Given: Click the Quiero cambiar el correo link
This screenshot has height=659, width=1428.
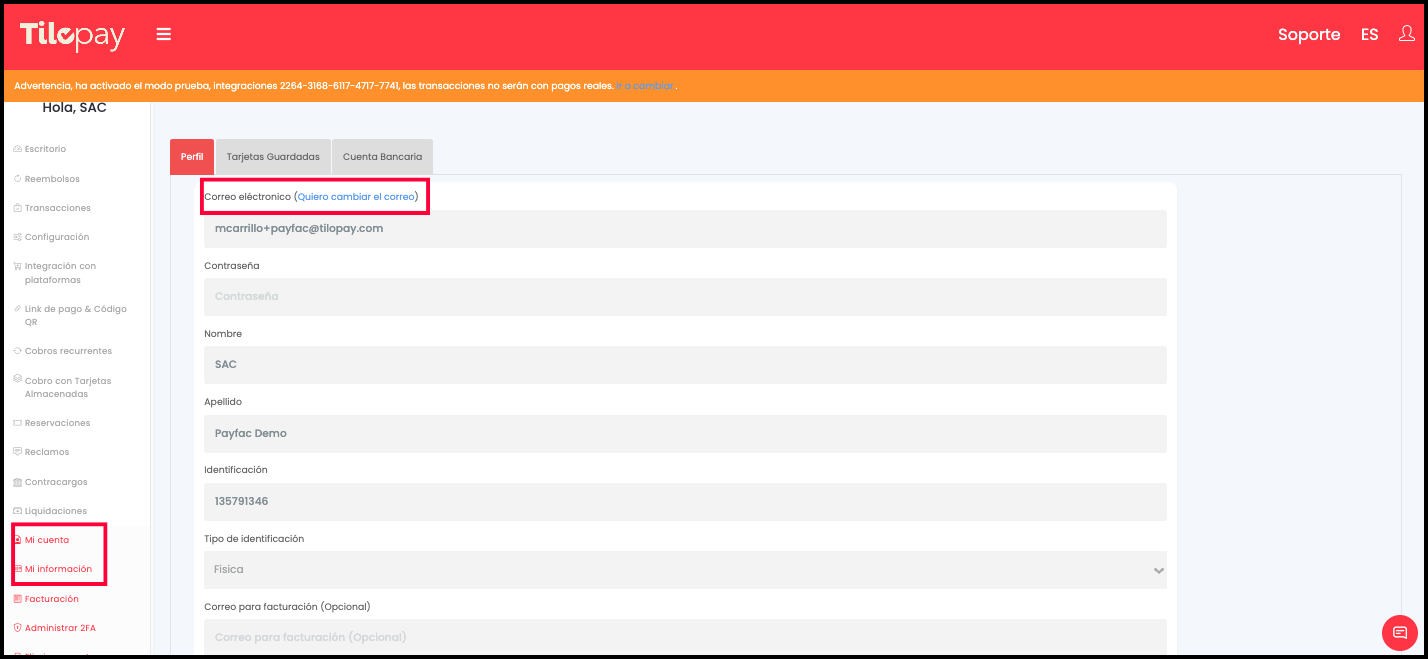Looking at the screenshot, I should coord(356,197).
